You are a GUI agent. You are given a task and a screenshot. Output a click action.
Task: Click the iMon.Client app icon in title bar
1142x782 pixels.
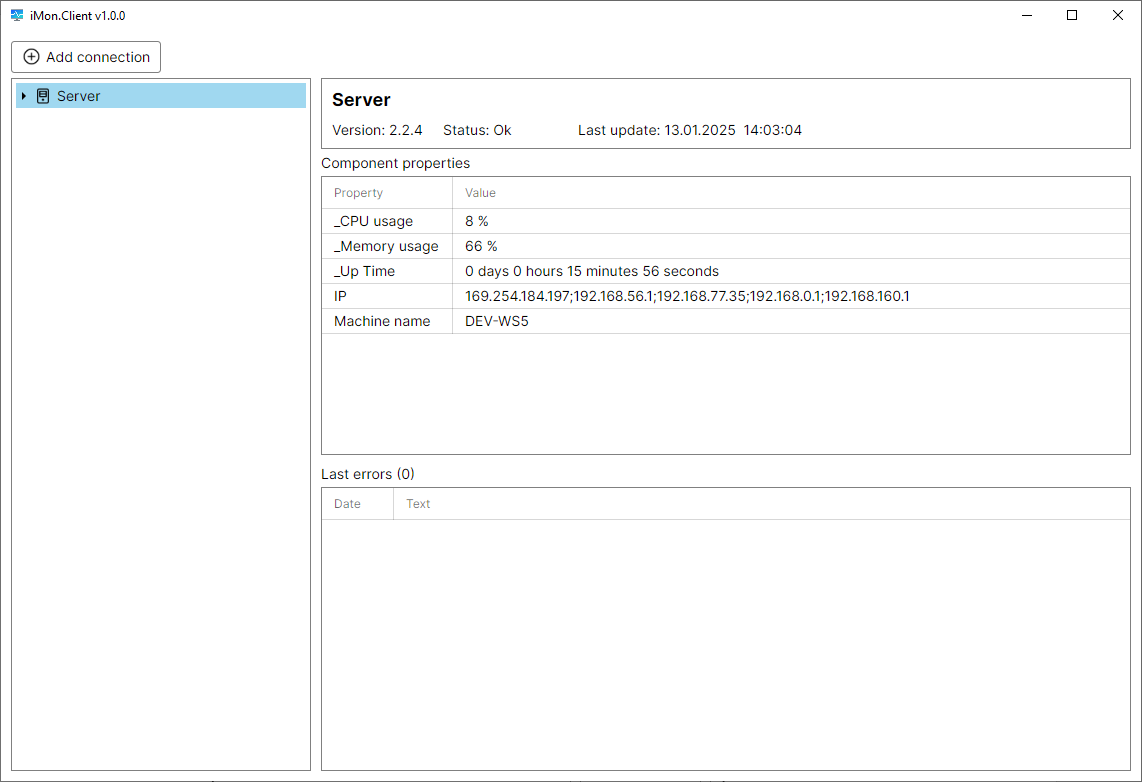pos(17,15)
